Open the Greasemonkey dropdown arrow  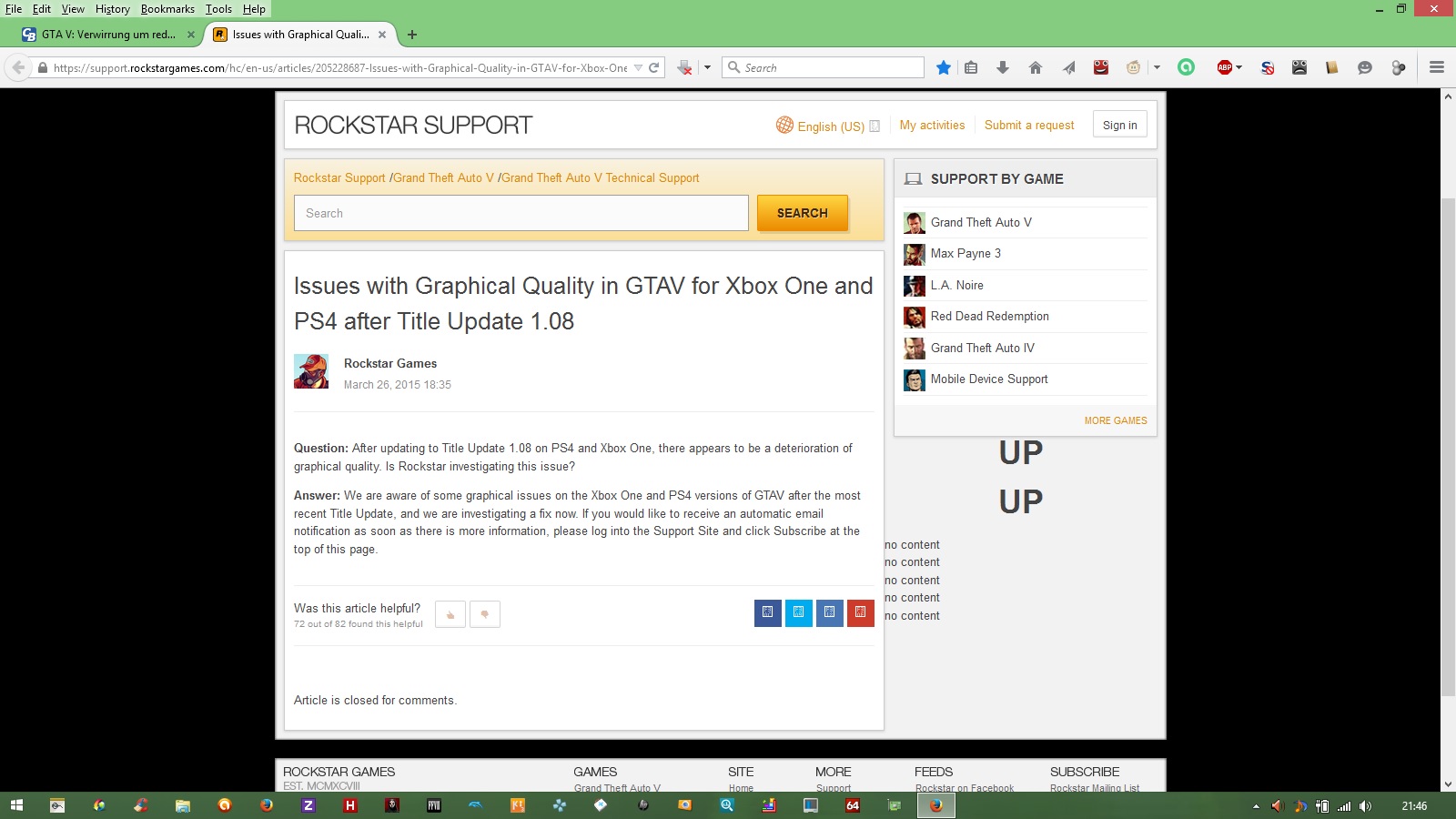[x=1157, y=67]
